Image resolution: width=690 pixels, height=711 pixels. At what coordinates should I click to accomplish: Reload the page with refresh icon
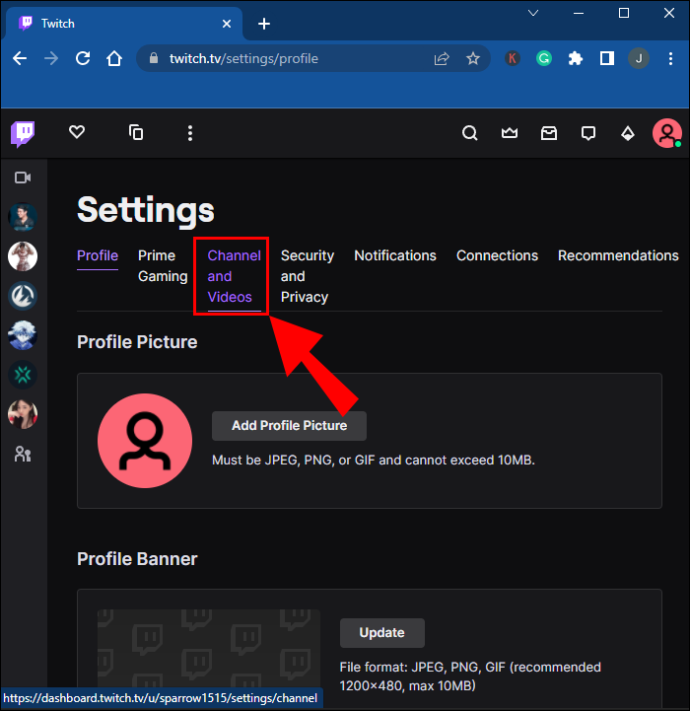click(83, 58)
